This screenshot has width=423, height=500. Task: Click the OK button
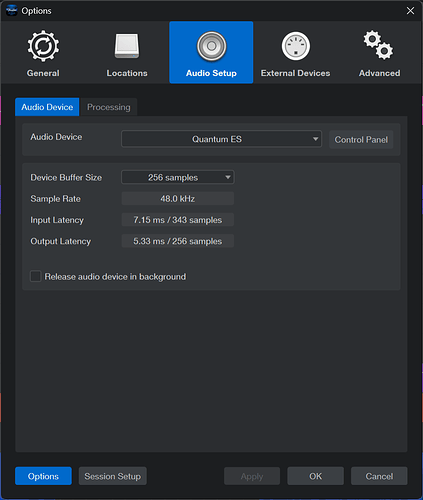[x=315, y=476]
